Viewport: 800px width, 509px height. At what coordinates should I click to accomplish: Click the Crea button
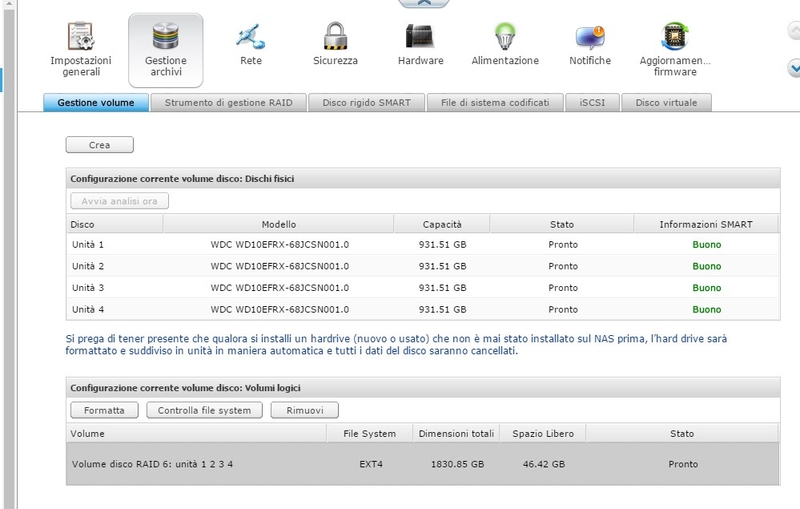[x=100, y=145]
